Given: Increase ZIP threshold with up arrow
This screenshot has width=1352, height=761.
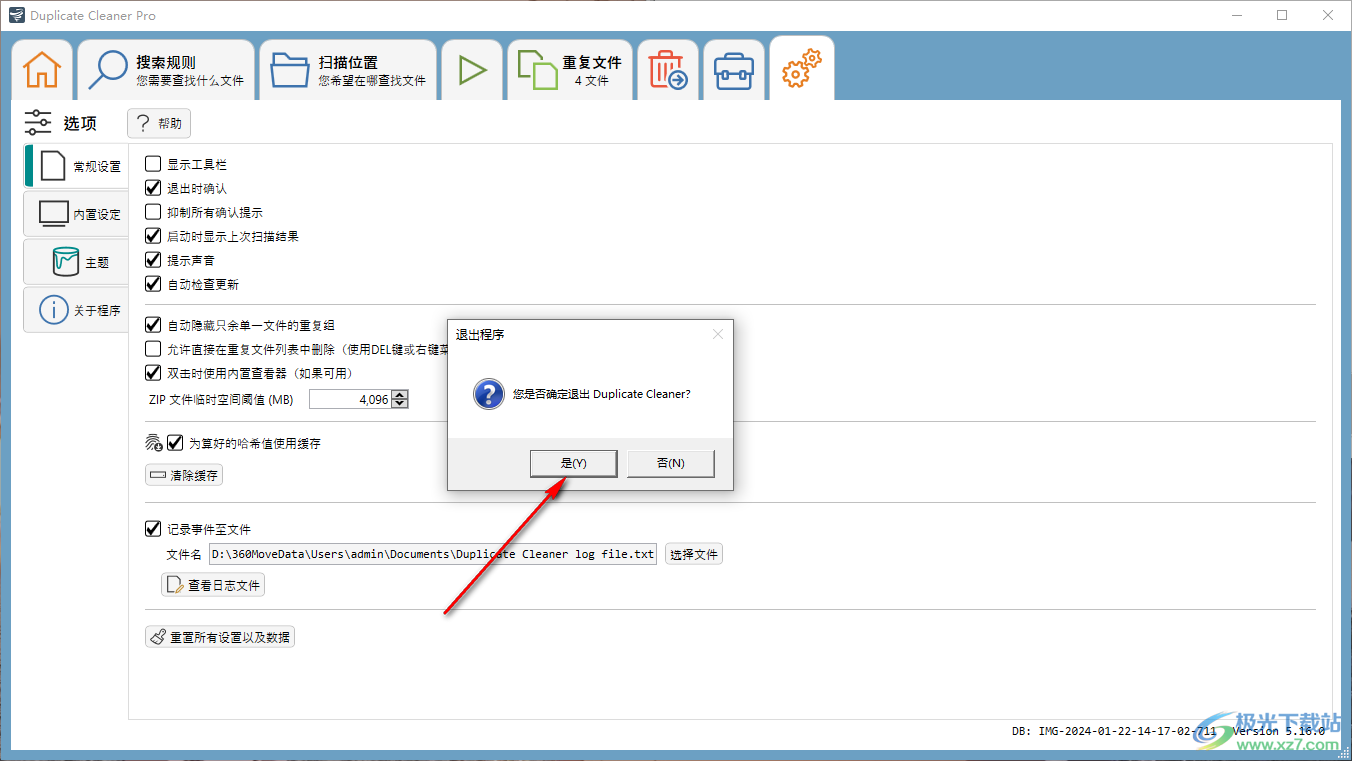Looking at the screenshot, I should pyautogui.click(x=400, y=395).
